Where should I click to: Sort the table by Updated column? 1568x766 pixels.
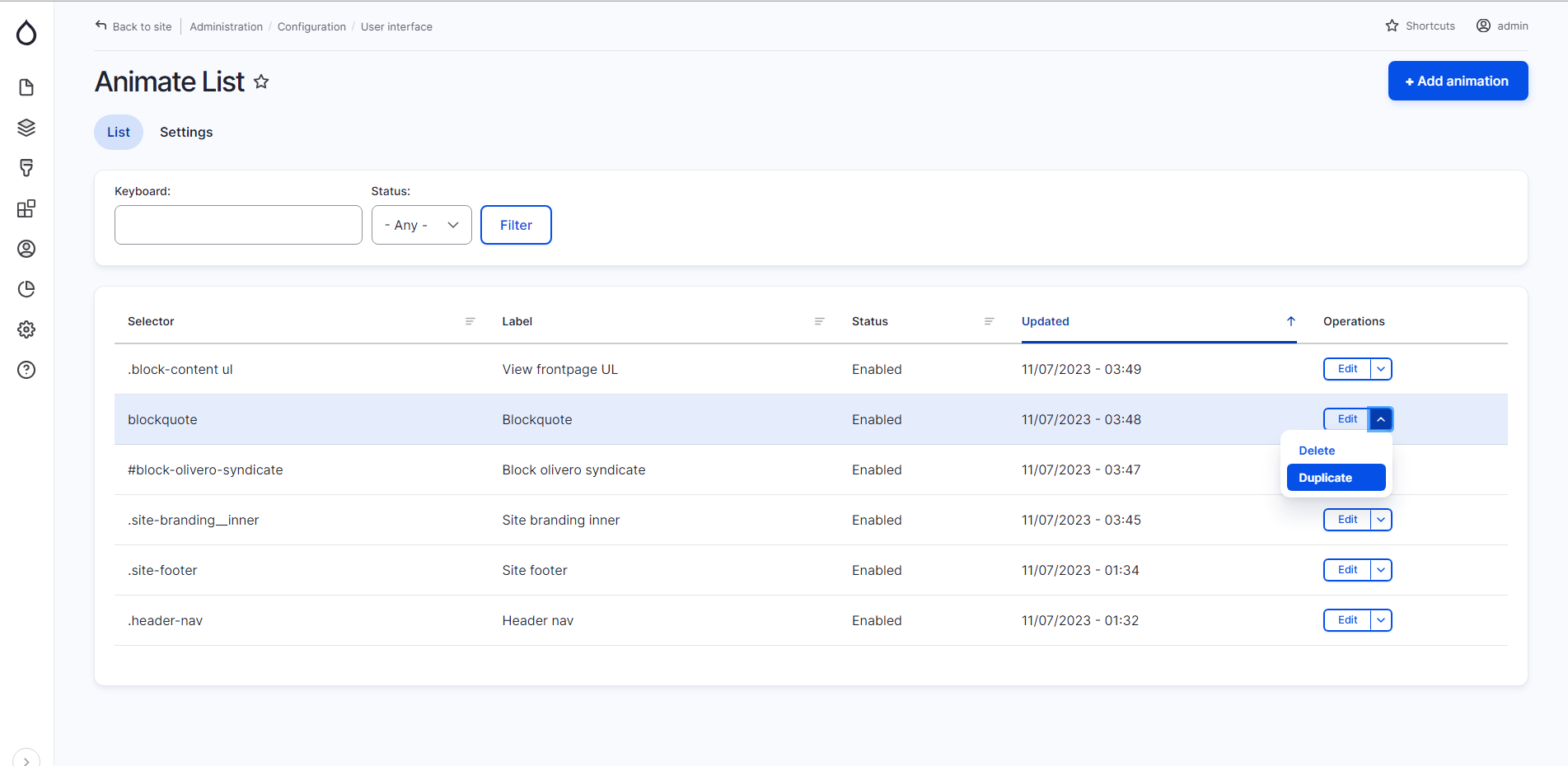pyautogui.click(x=1046, y=321)
